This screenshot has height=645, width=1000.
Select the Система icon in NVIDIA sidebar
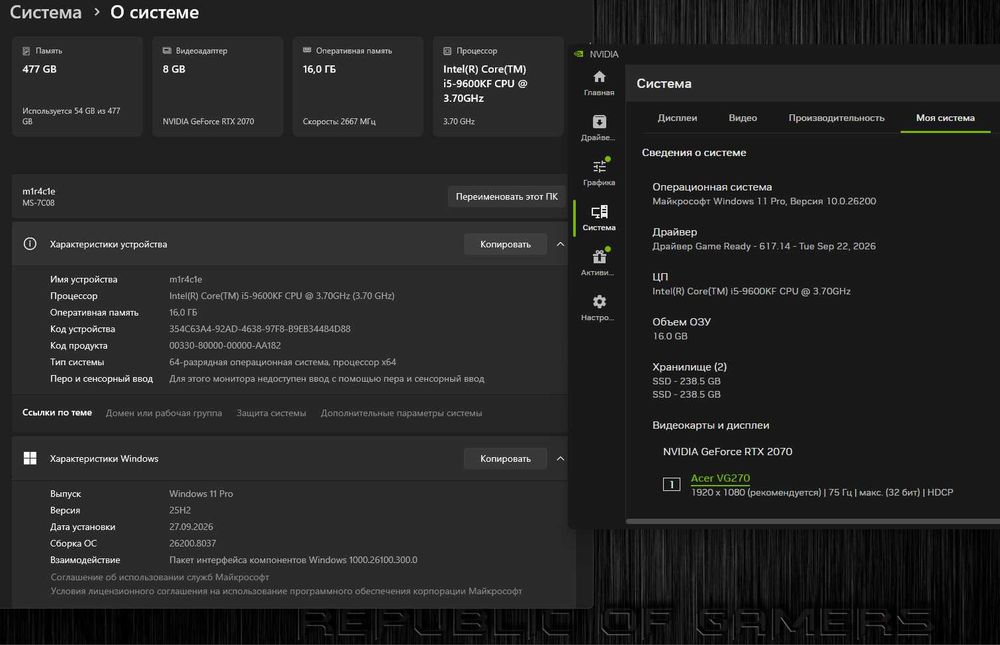pyautogui.click(x=599, y=212)
